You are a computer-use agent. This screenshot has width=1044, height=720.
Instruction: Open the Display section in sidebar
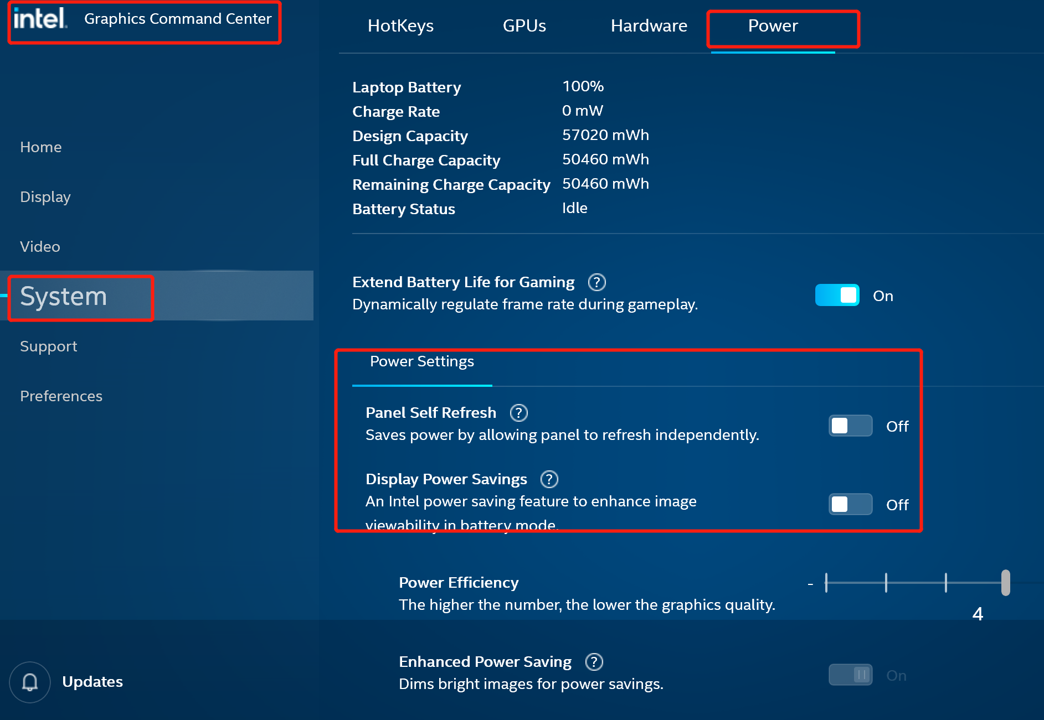[45, 197]
